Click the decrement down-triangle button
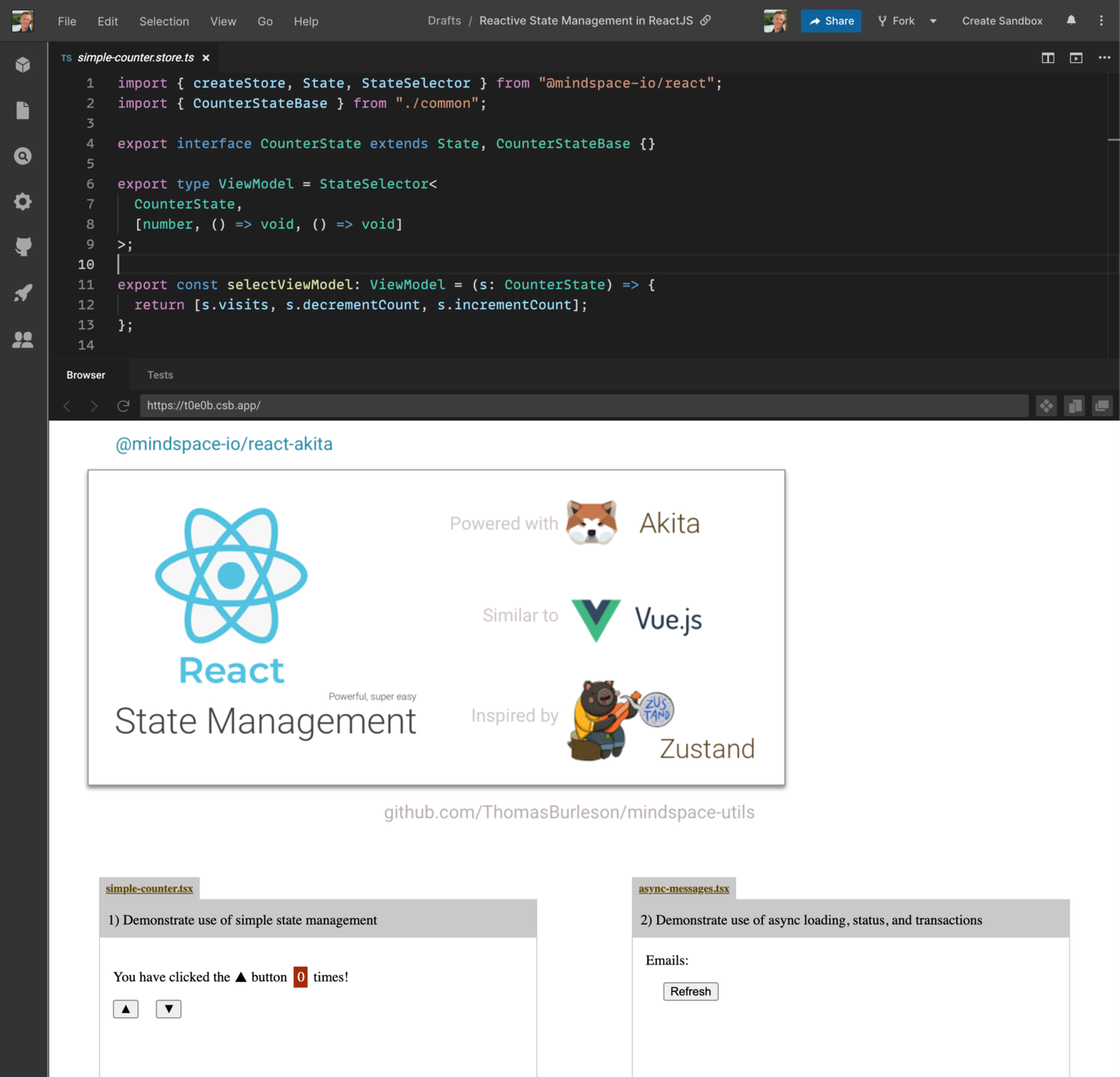 pos(168,1009)
